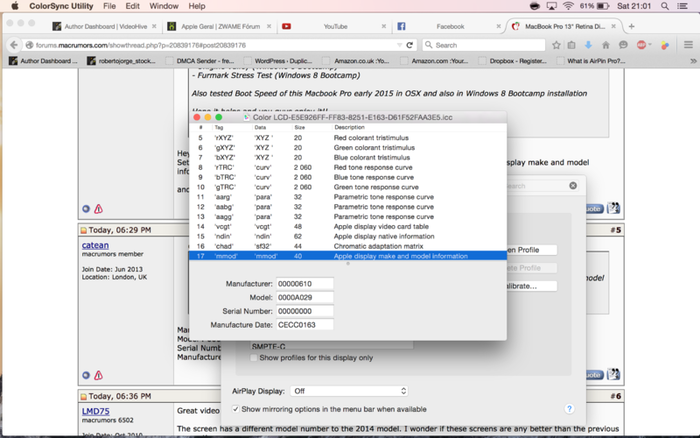Open the AirPlay Display dropdown
700x438 pixels.
point(349,391)
